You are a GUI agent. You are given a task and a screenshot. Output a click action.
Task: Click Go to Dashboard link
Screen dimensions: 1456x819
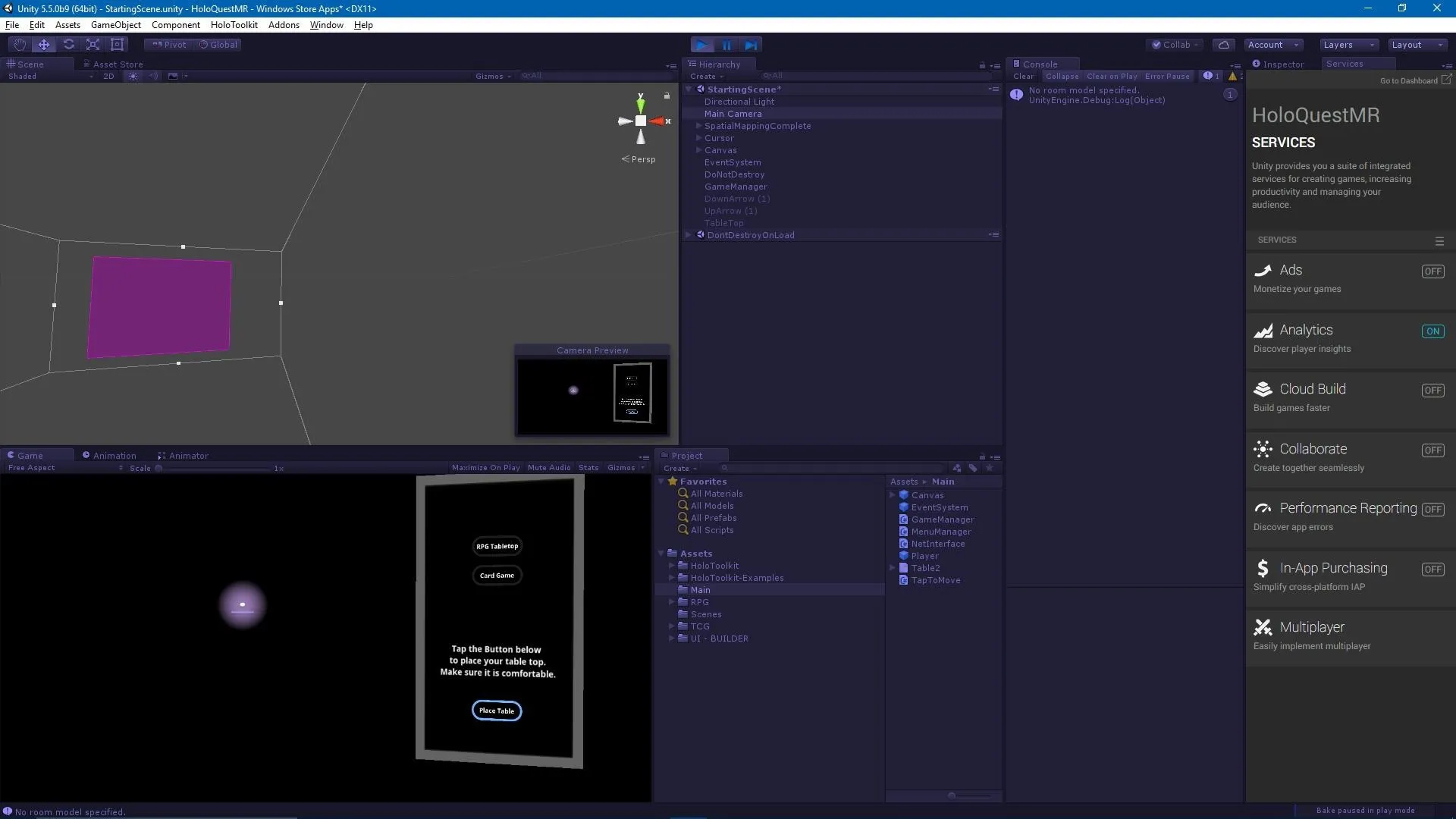pos(1415,80)
